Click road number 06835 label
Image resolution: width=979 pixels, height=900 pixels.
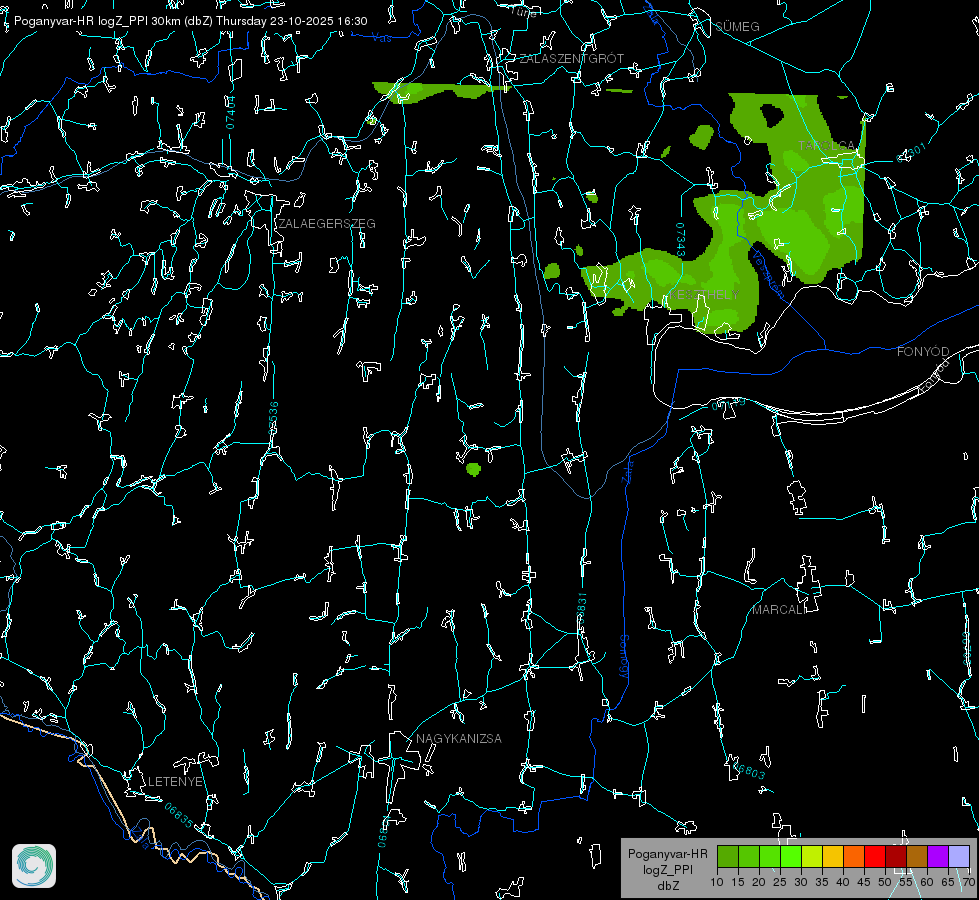click(x=179, y=816)
